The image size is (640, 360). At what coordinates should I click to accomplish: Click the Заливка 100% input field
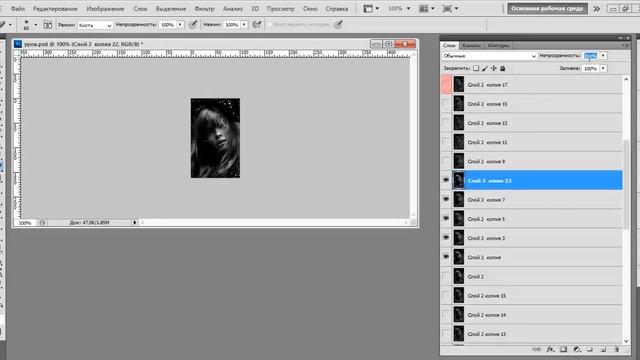[x=591, y=69]
